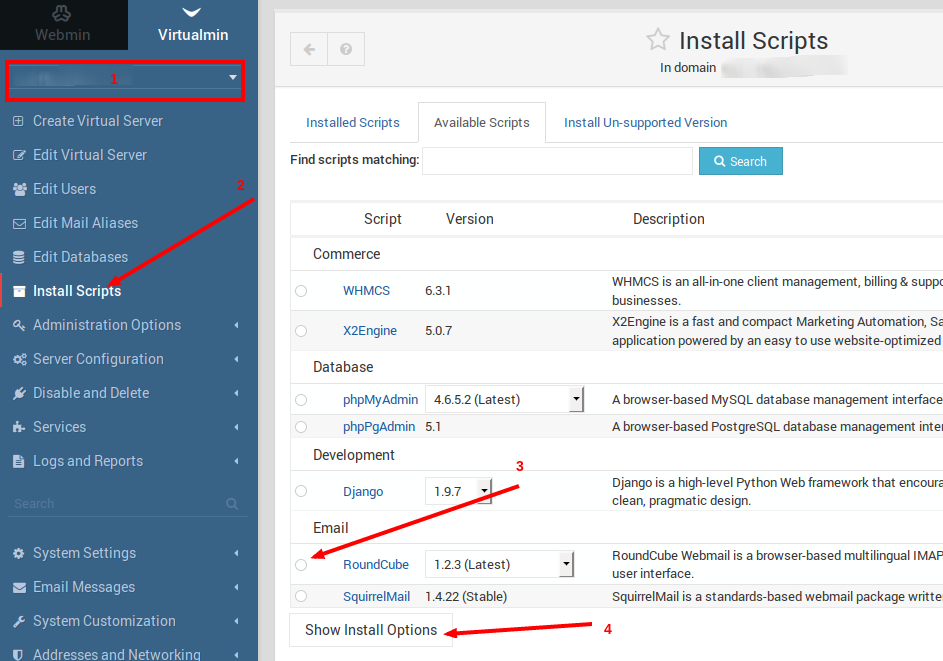
Task: Select the WHMCS radio button
Action: click(x=301, y=291)
